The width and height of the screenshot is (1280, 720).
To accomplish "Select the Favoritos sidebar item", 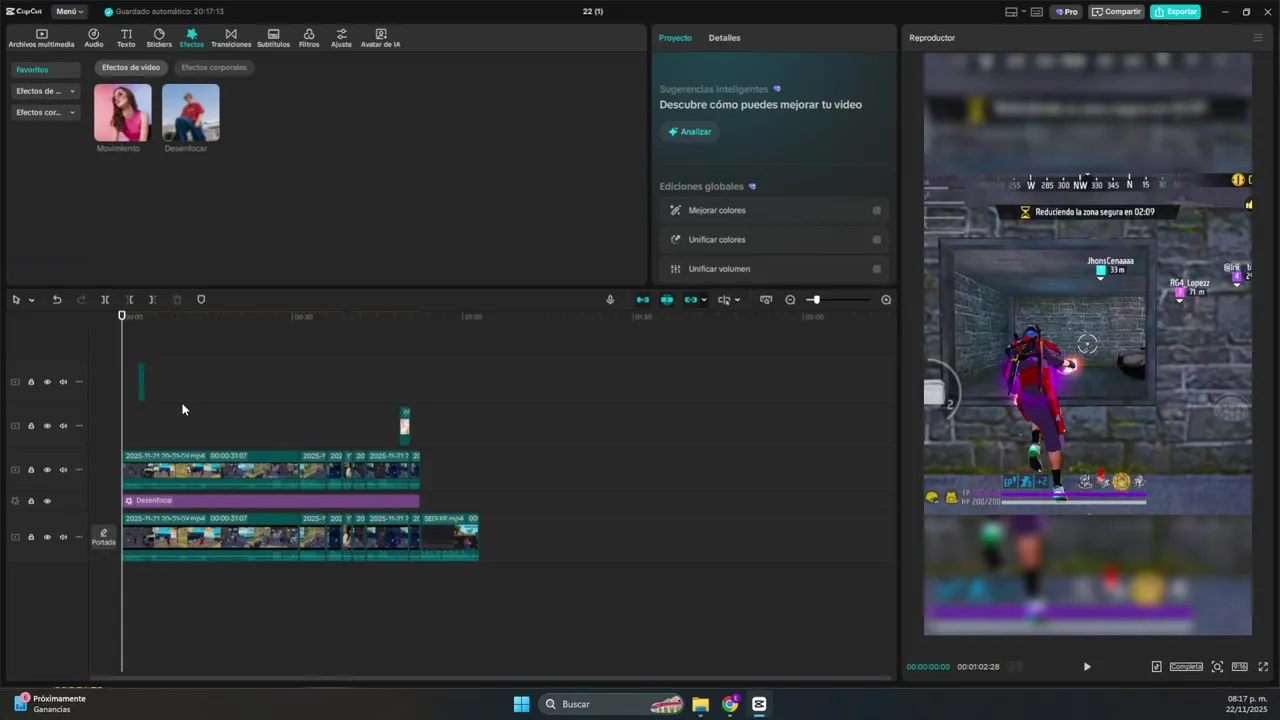I will [46, 70].
